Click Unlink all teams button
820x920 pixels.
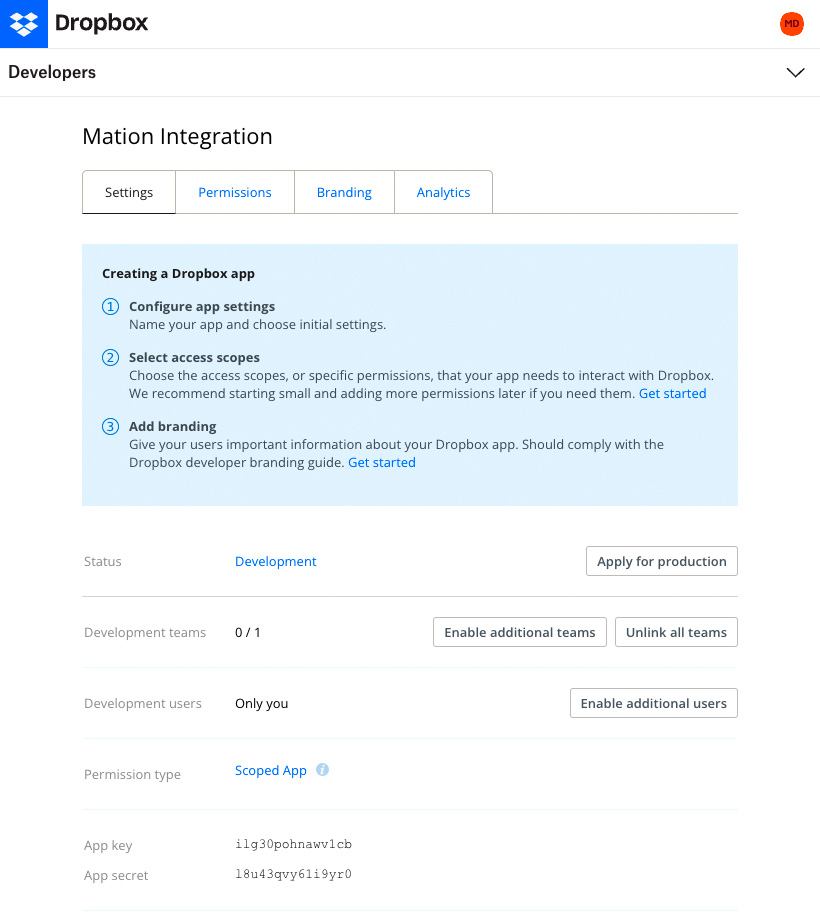pos(676,632)
